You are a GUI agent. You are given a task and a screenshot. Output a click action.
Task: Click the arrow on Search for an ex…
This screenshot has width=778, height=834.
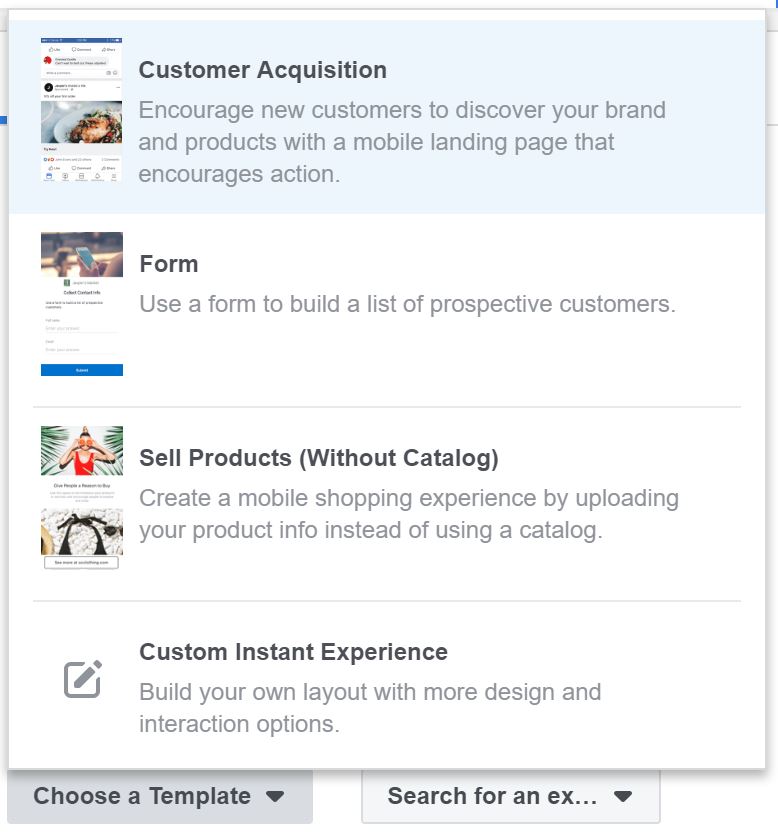point(623,797)
